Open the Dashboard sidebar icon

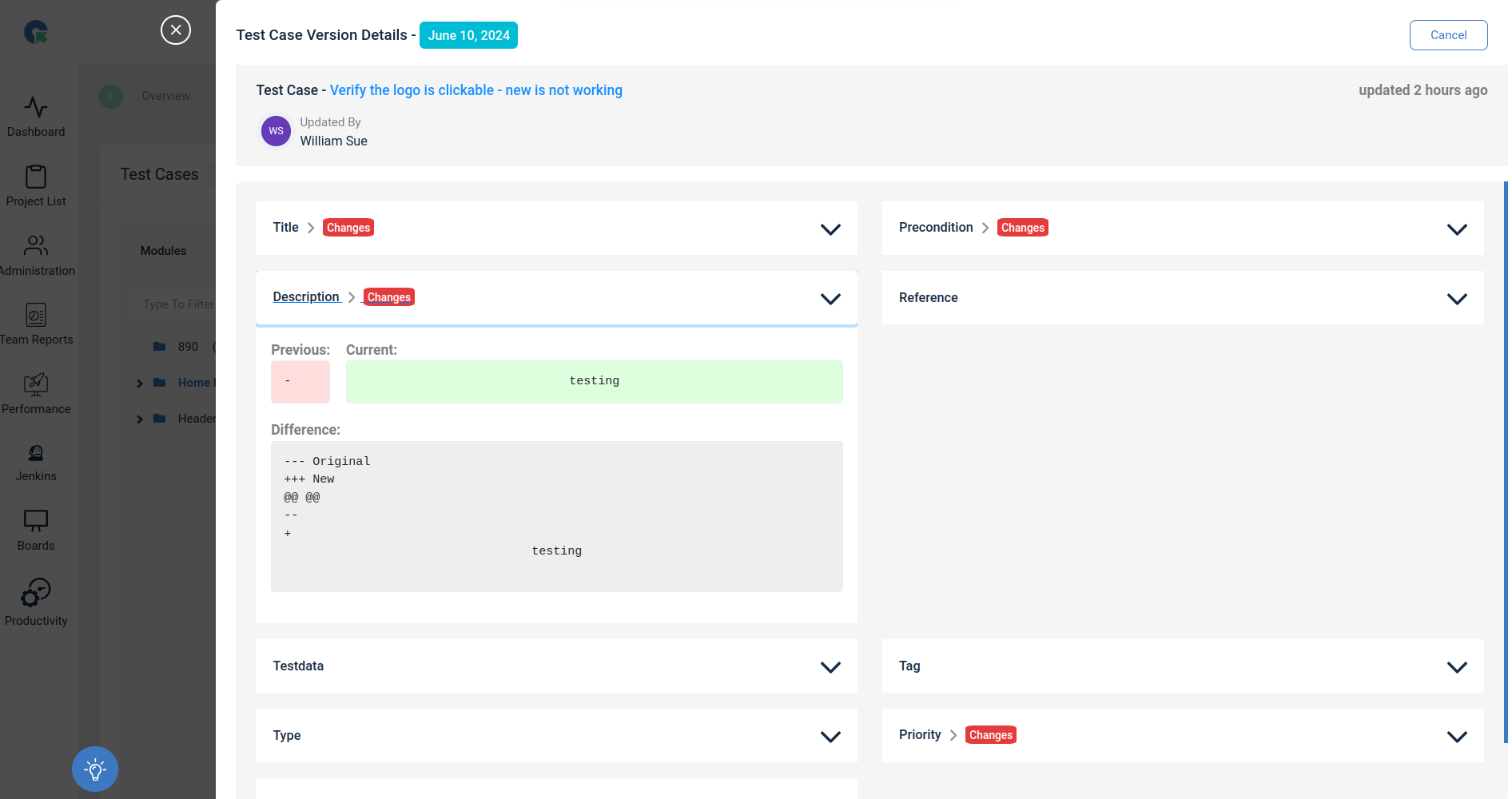[36, 107]
